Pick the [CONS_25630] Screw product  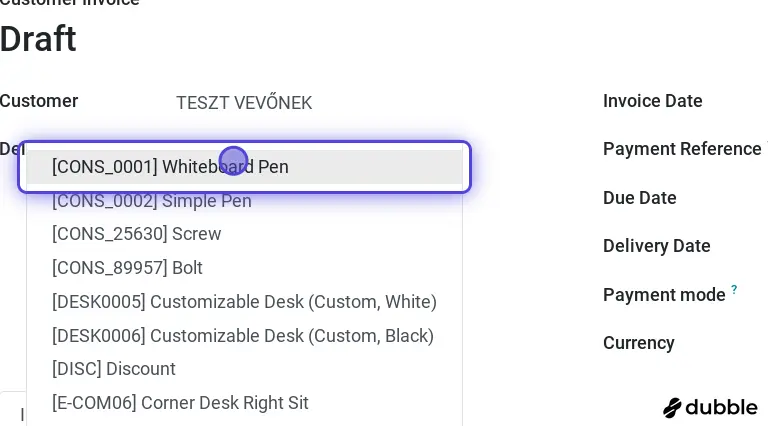click(x=137, y=234)
